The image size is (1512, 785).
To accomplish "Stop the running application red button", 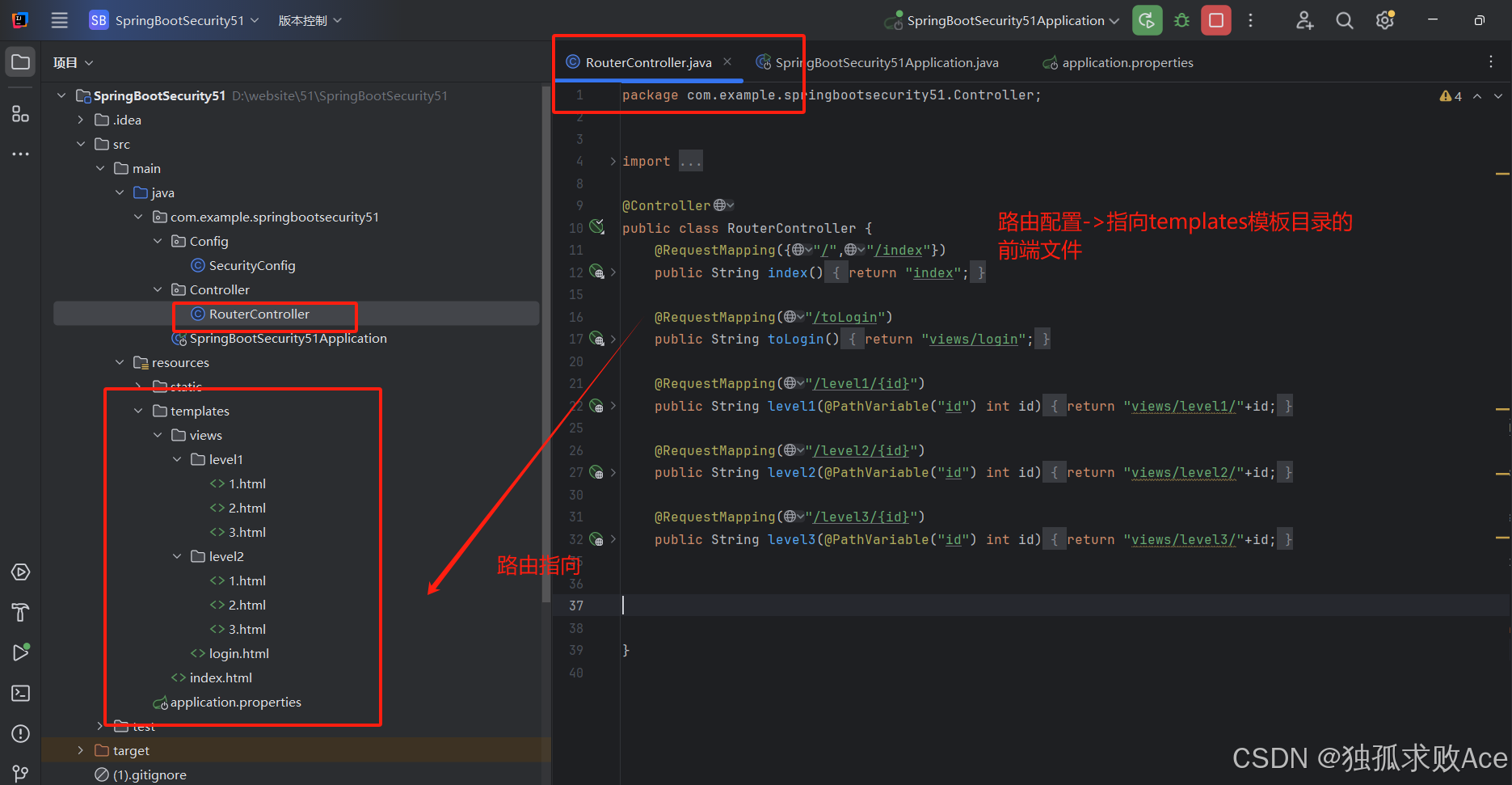I will pyautogui.click(x=1216, y=20).
